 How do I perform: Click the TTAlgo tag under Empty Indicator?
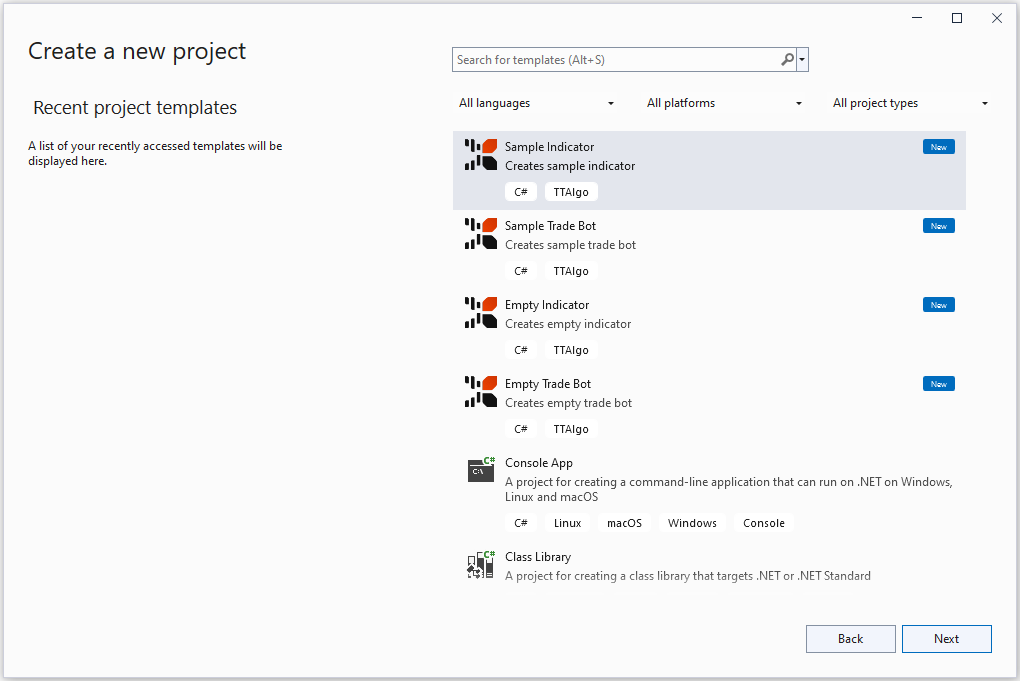coord(571,350)
